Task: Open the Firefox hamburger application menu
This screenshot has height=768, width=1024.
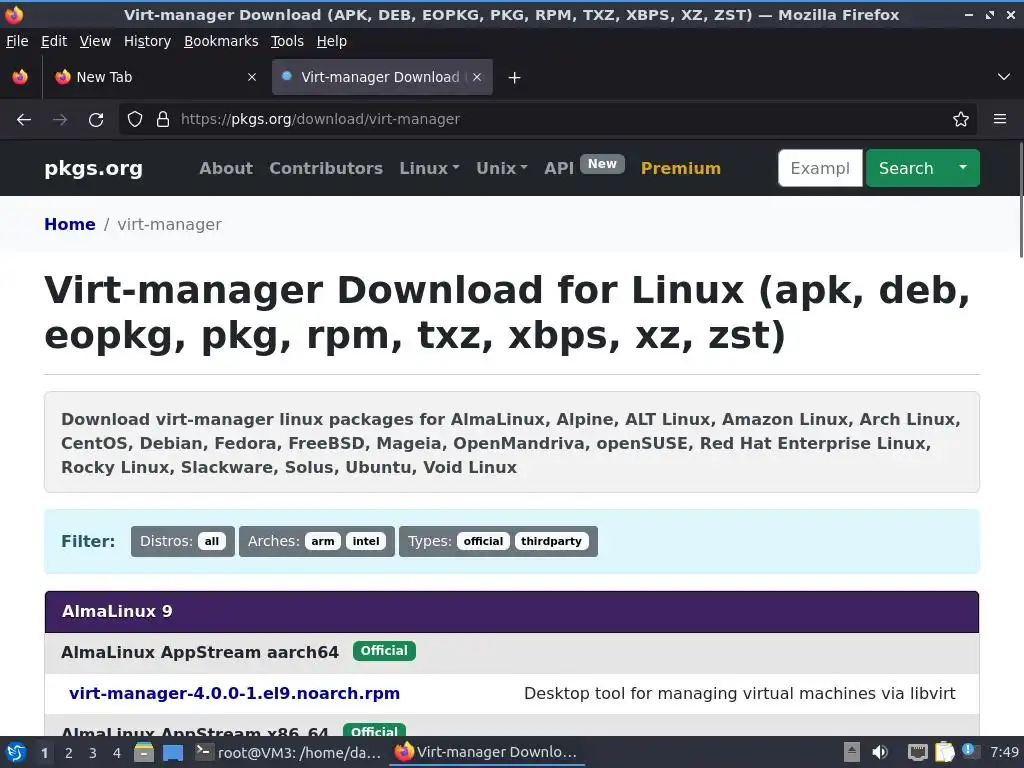Action: 1000,120
